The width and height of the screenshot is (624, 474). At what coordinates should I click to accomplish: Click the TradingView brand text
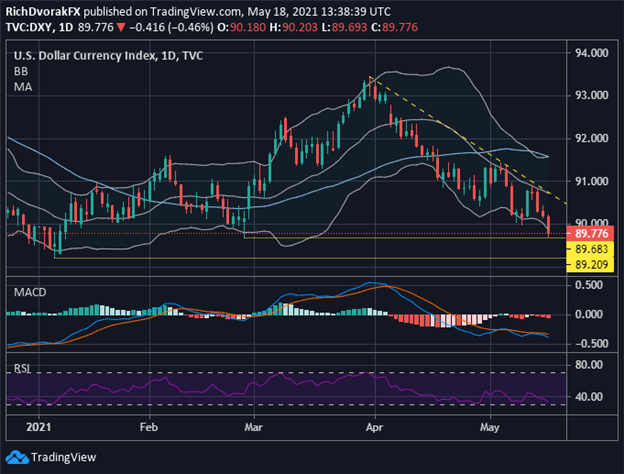click(64, 457)
